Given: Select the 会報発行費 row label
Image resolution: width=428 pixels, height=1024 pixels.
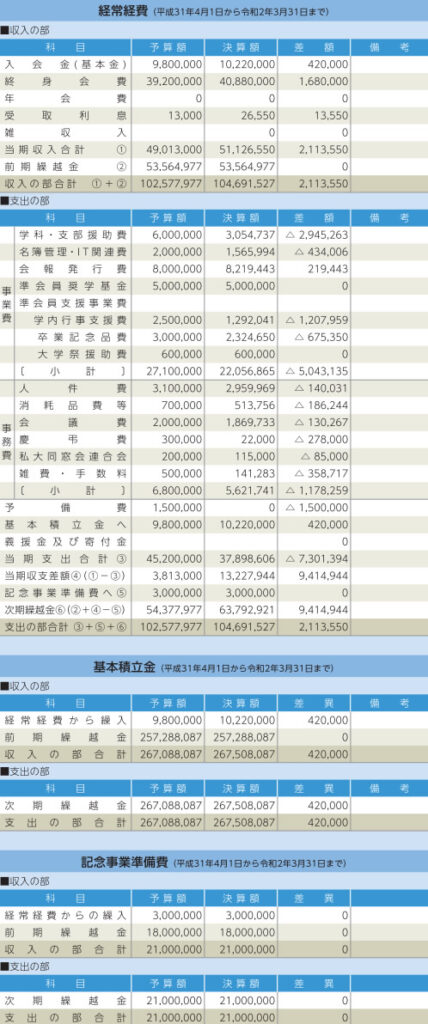Looking at the screenshot, I should [73, 269].
